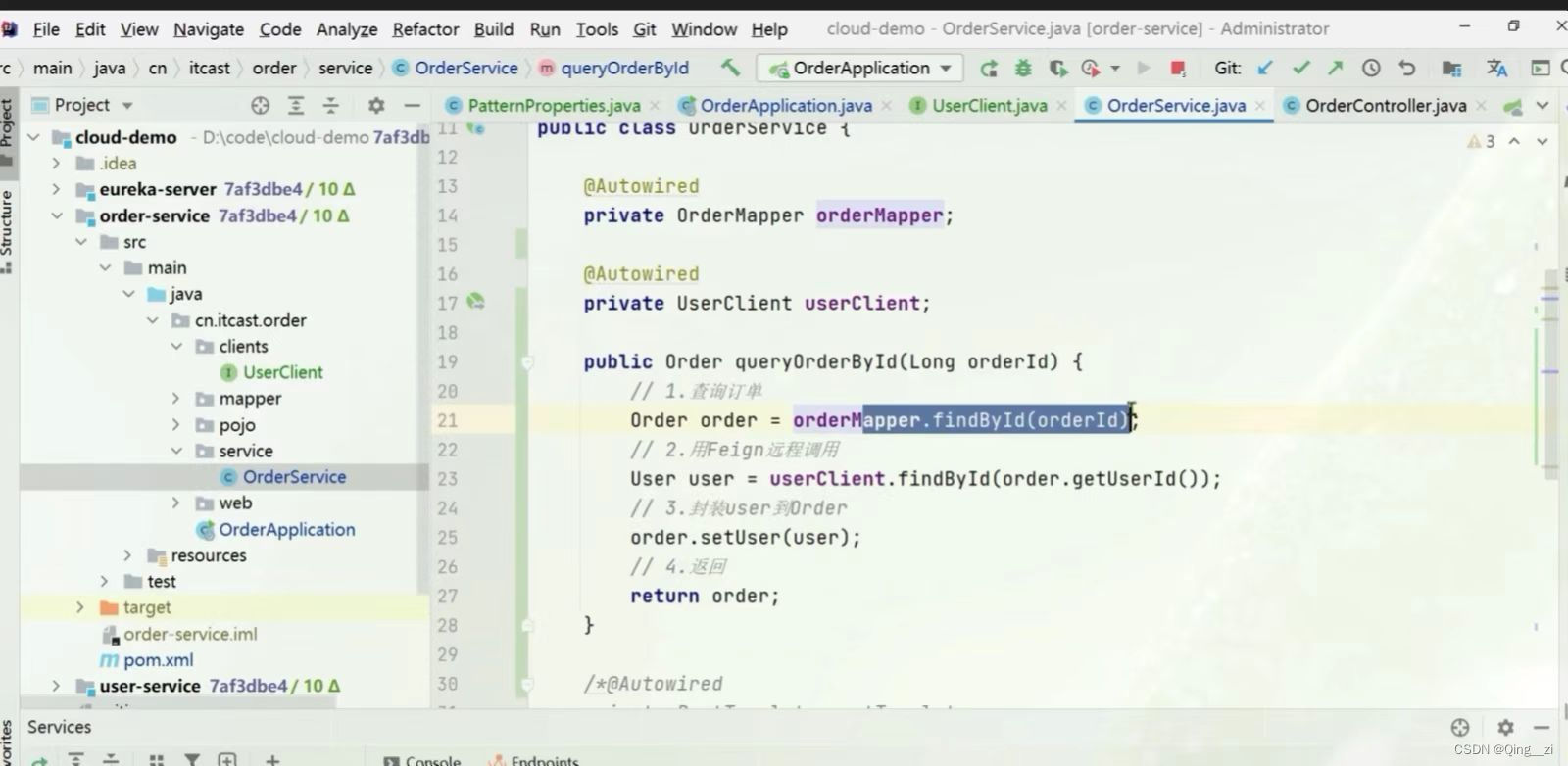Click the profiler run icon

[1090, 69]
